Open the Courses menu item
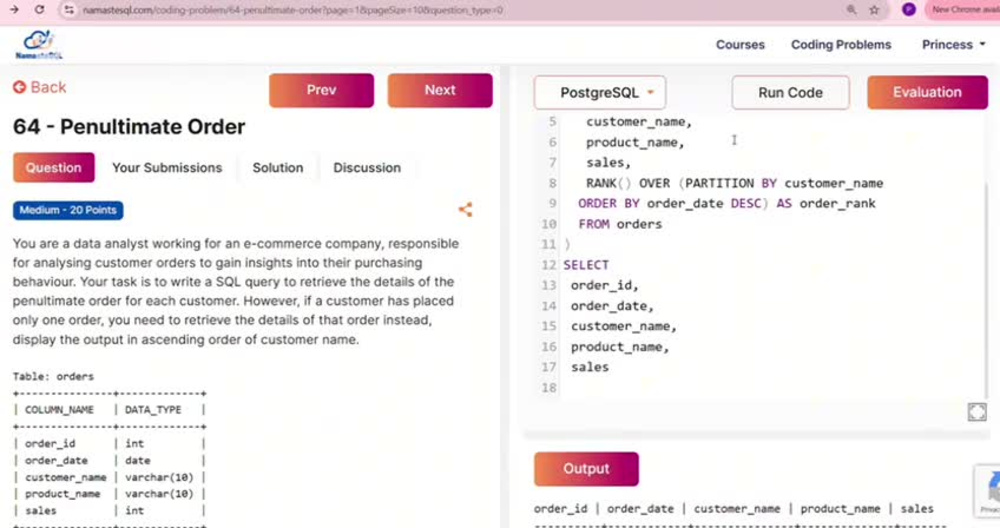The width and height of the screenshot is (1000, 528). point(740,45)
